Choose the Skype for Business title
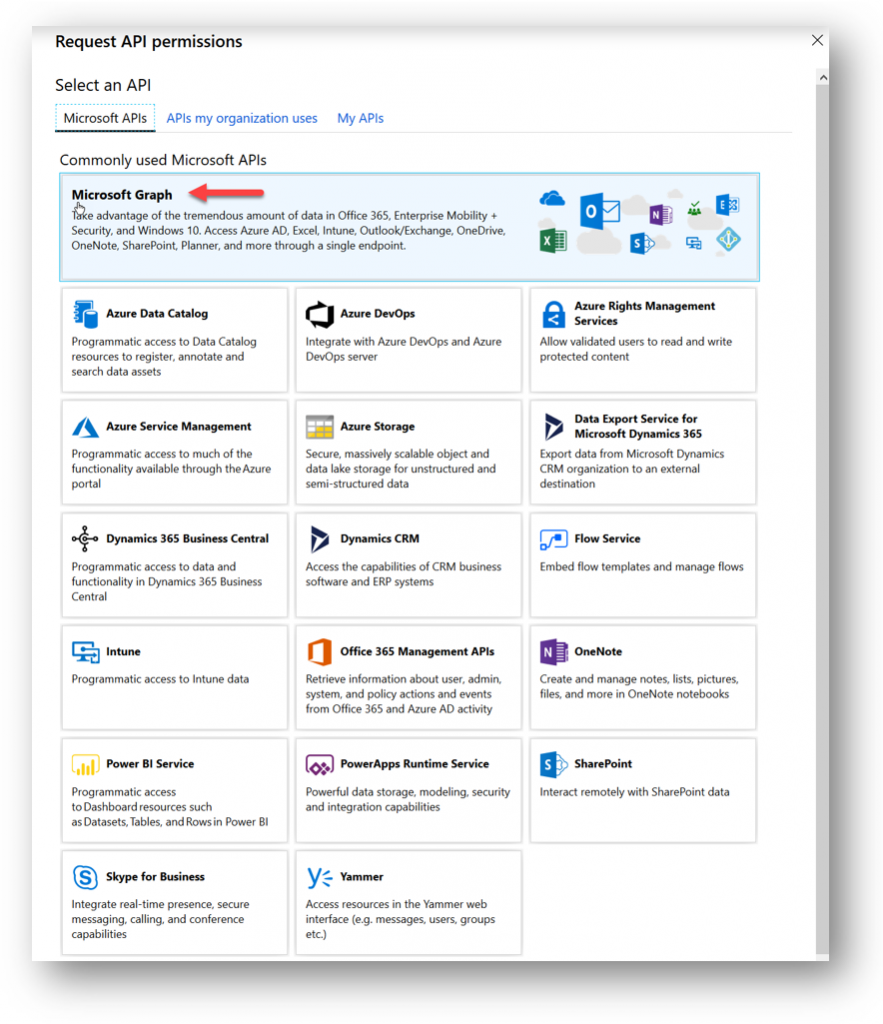Screen dimensions: 883x1024 click(155, 877)
